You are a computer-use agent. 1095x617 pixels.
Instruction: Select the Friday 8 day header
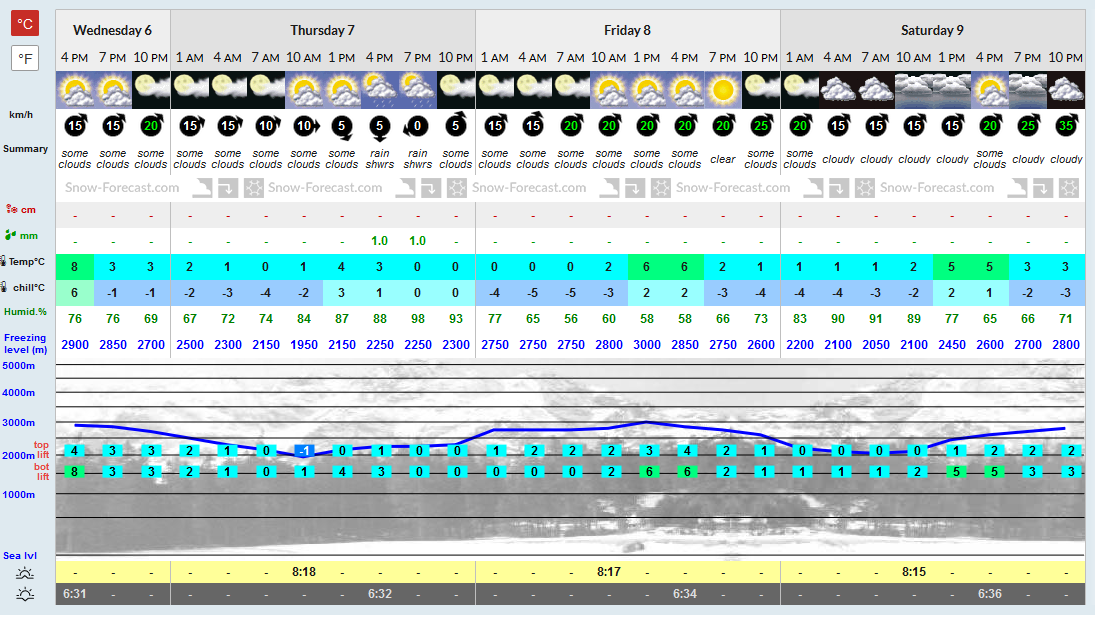point(627,30)
